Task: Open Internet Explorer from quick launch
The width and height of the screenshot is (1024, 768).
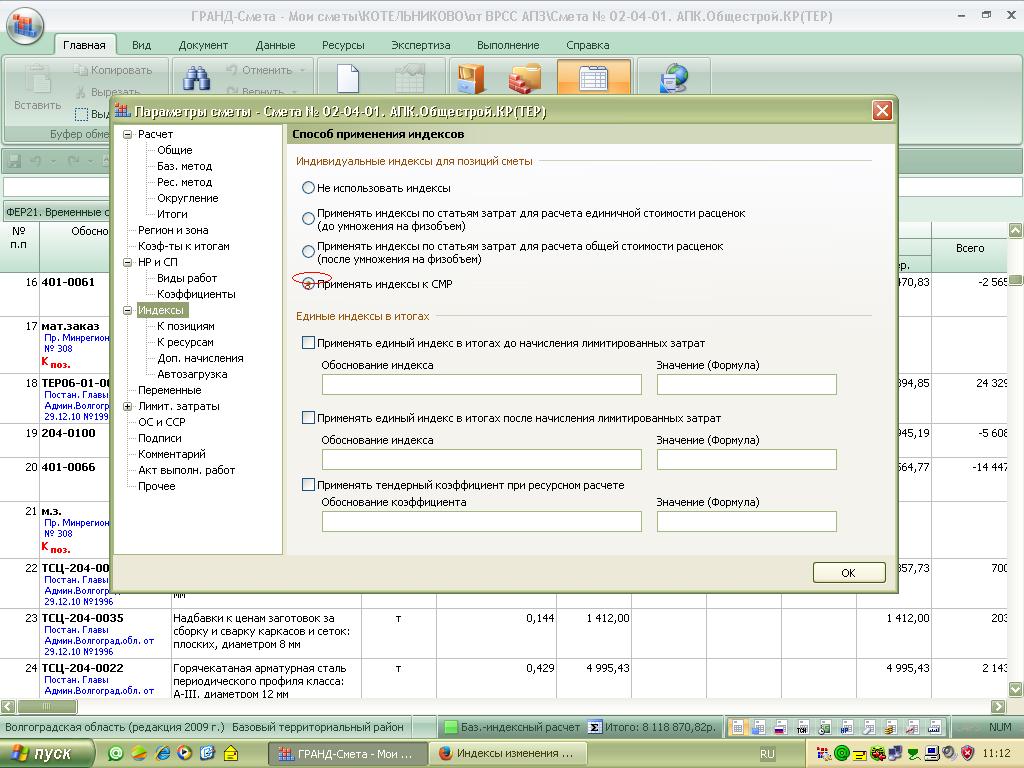Action: (x=162, y=753)
